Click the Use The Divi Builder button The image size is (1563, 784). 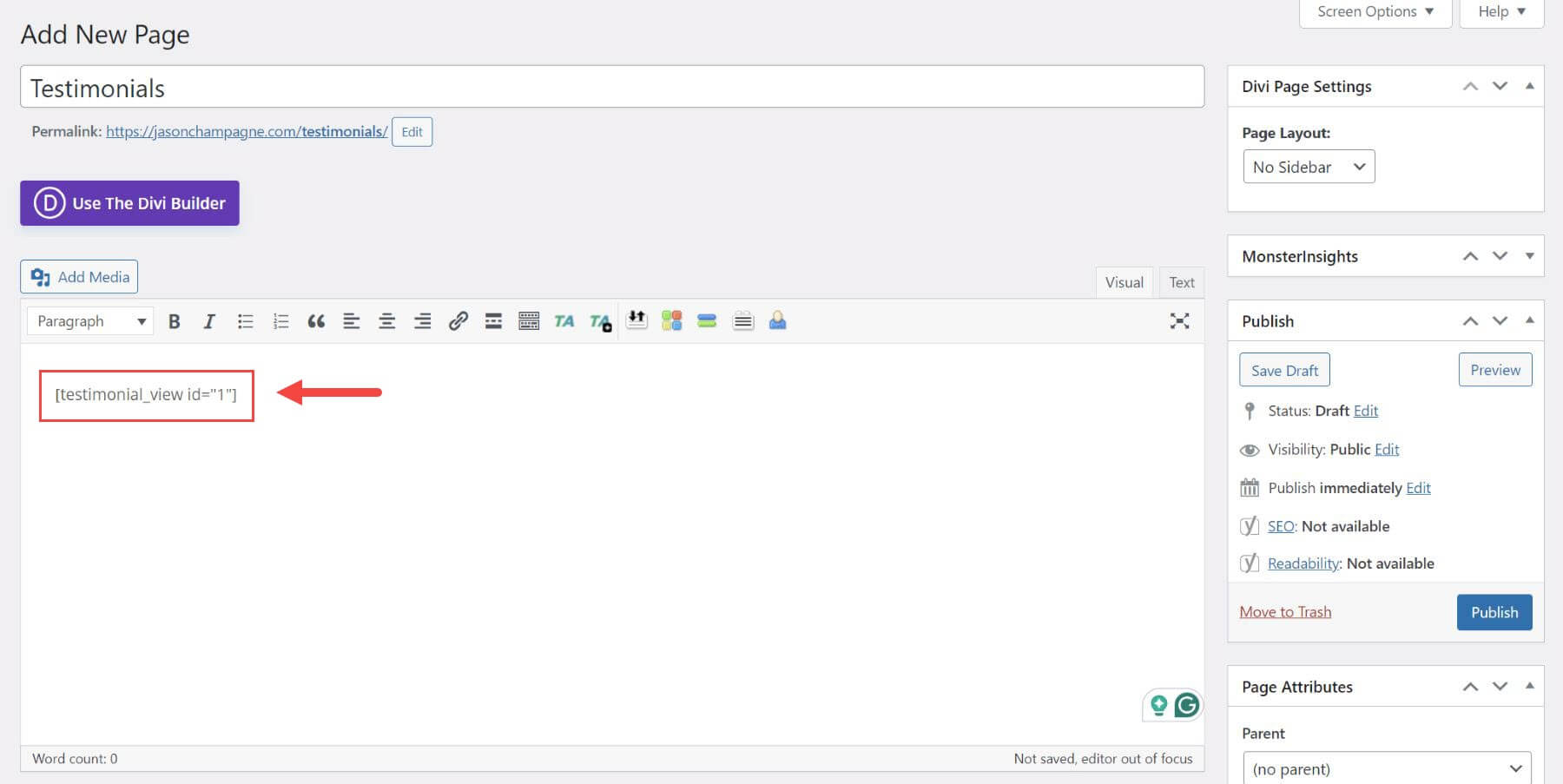tap(129, 202)
